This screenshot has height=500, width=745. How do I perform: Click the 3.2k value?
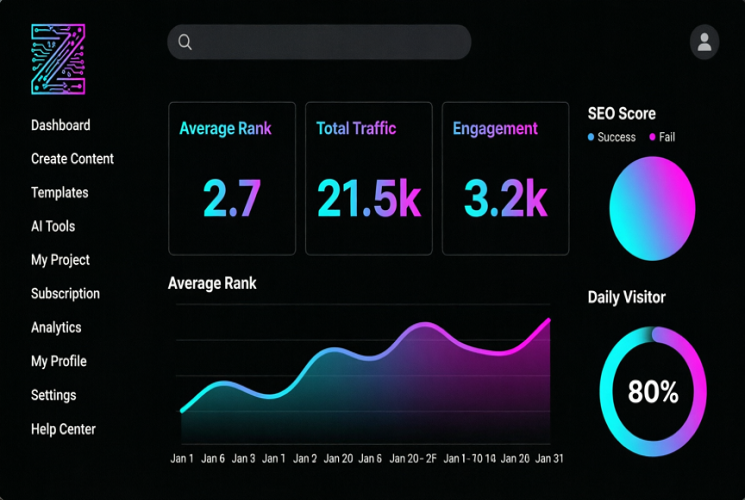(x=506, y=198)
